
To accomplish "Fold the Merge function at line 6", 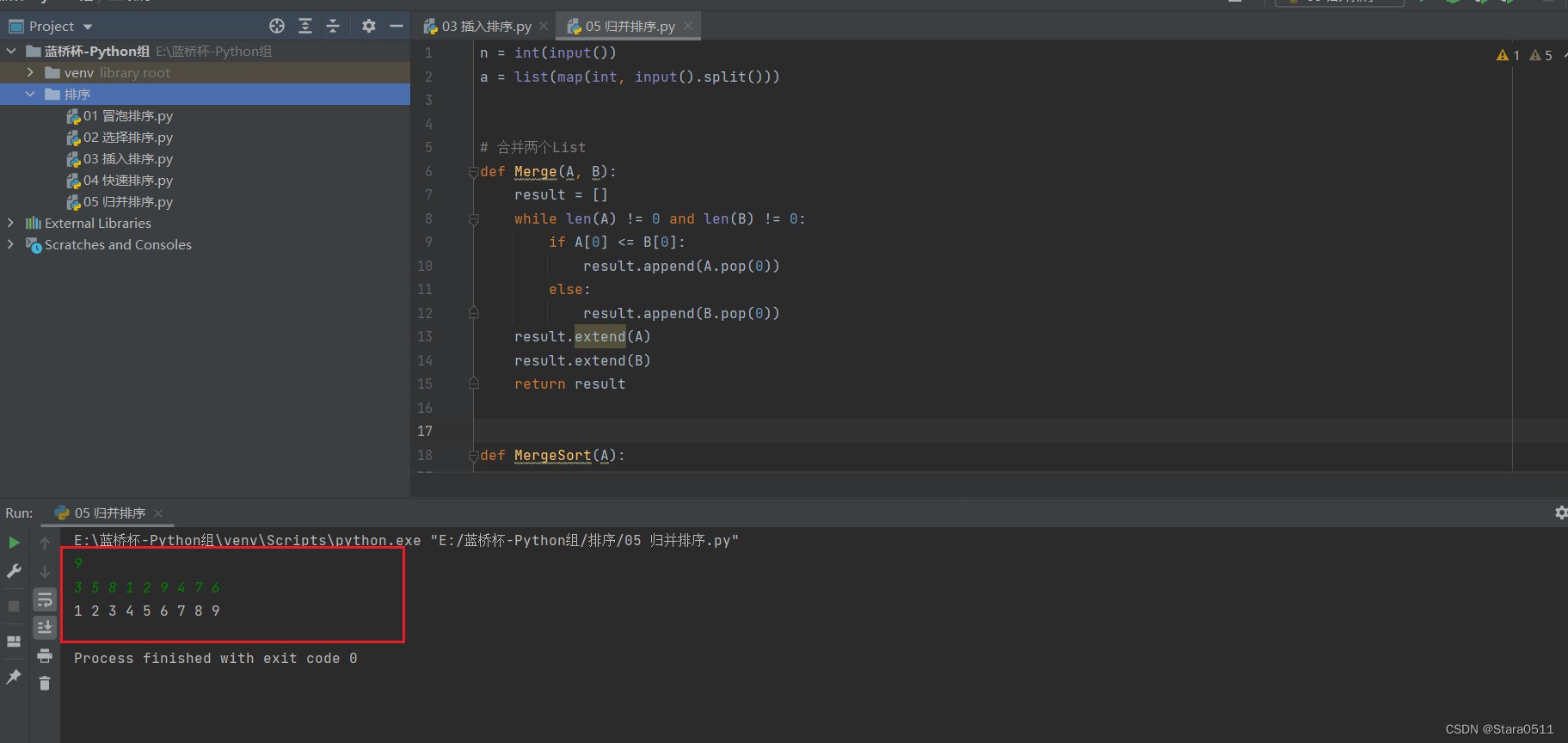I will point(473,172).
